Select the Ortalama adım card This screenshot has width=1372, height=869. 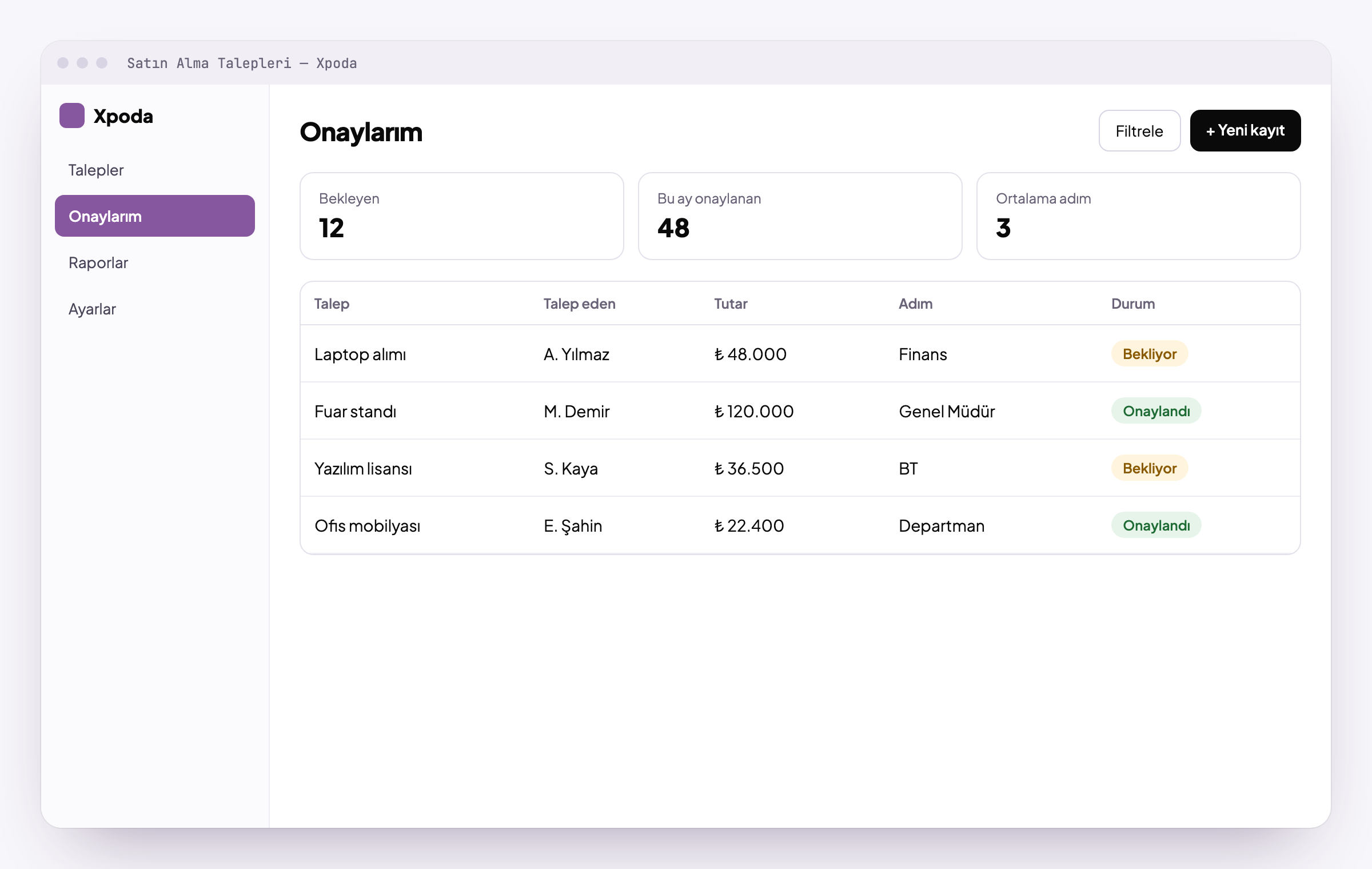1139,216
